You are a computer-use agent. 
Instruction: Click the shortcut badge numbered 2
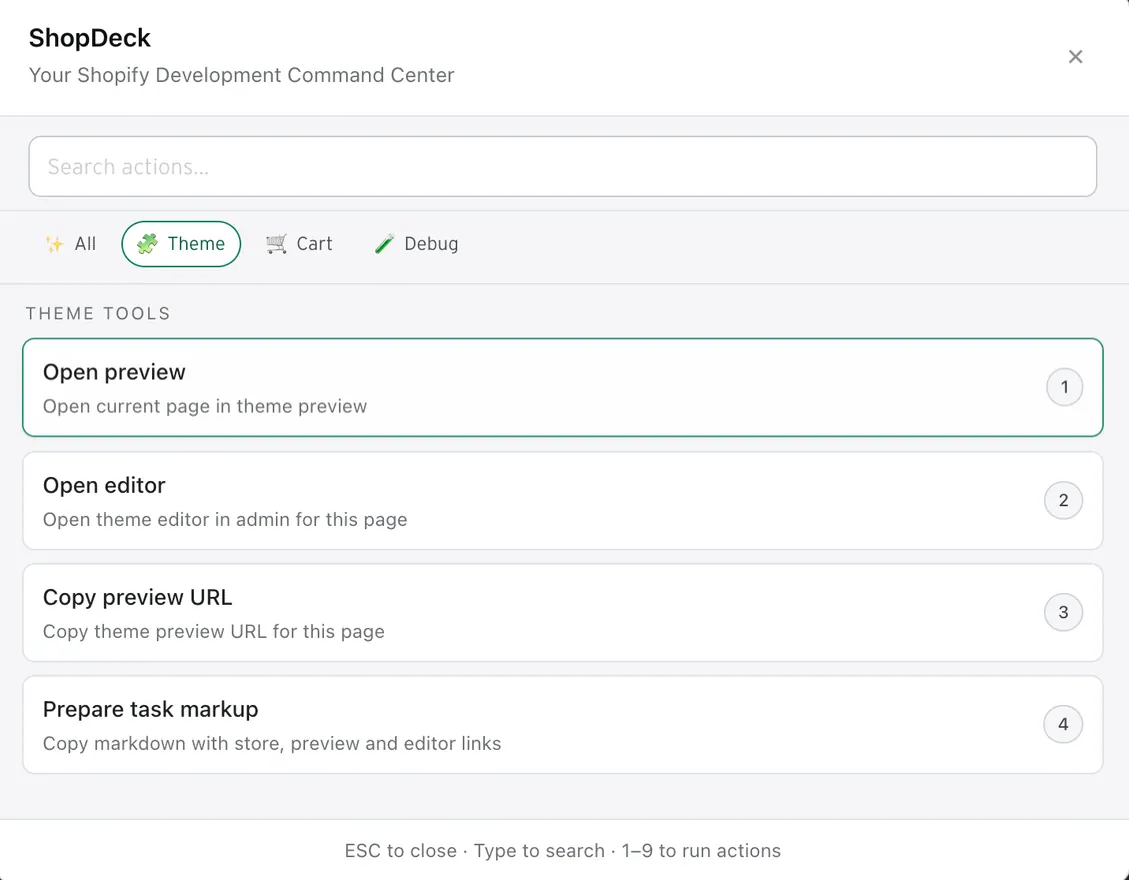point(1063,500)
